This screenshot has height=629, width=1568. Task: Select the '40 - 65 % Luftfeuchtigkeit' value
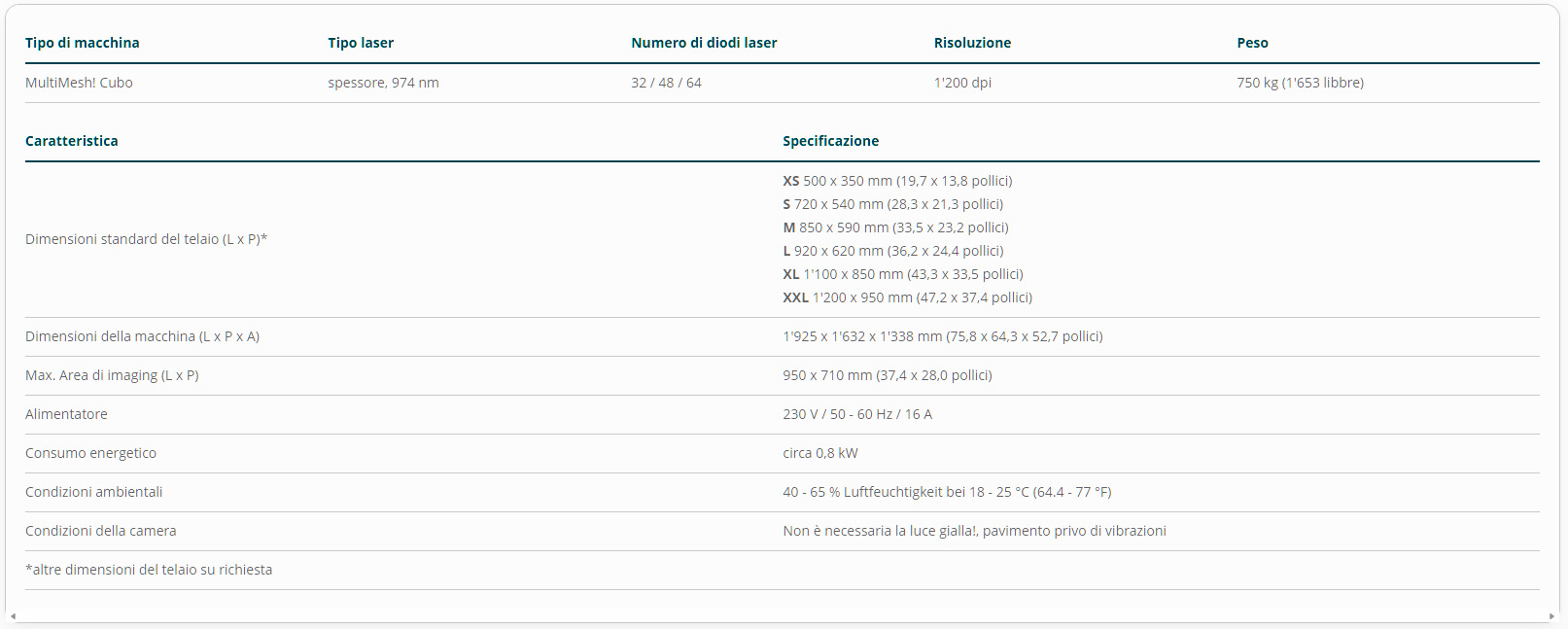pyautogui.click(x=947, y=492)
